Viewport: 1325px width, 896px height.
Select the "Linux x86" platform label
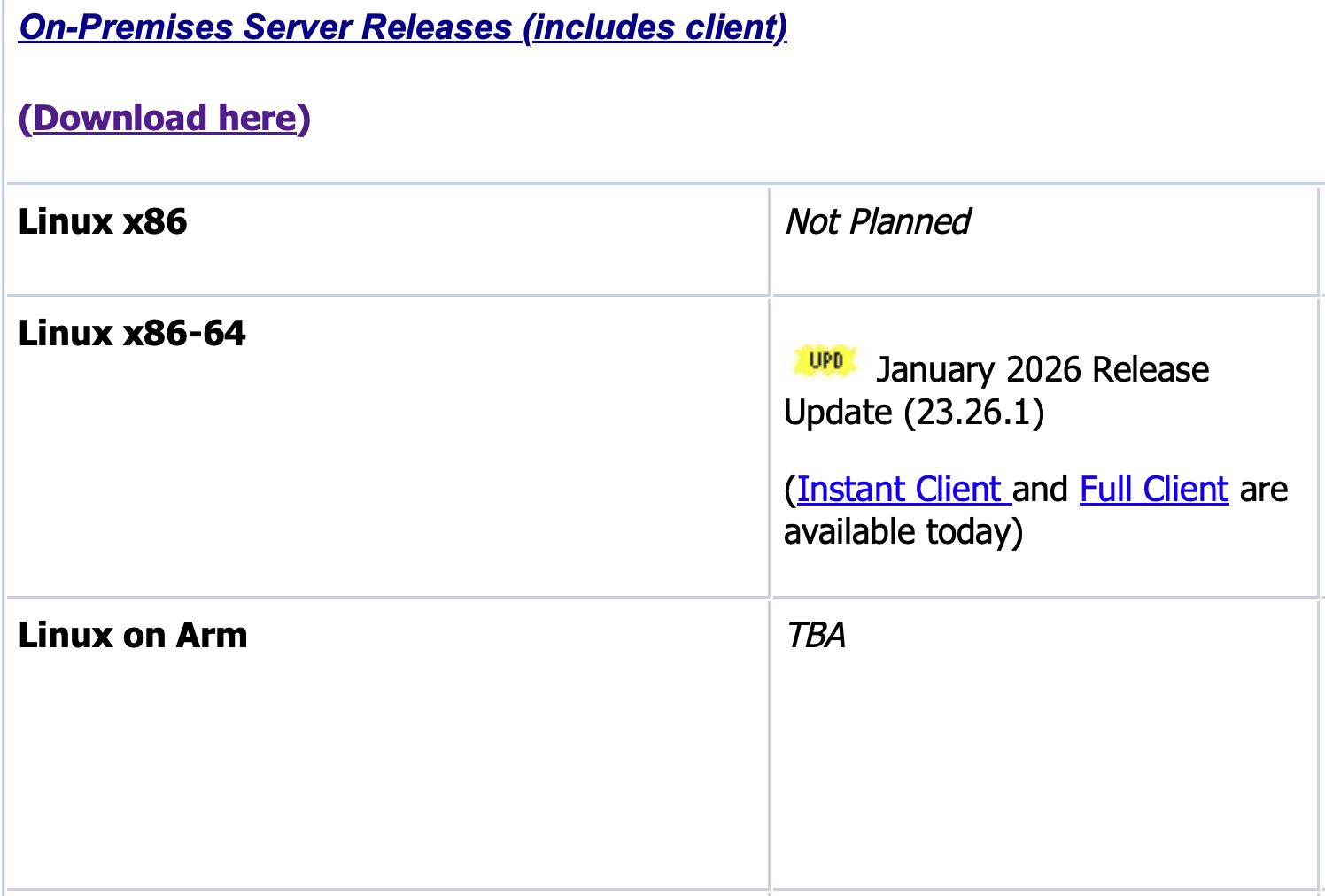103,221
